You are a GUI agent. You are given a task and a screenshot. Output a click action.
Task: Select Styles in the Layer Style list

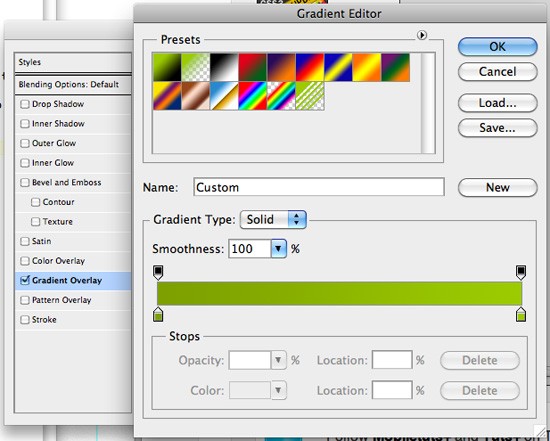[73, 62]
